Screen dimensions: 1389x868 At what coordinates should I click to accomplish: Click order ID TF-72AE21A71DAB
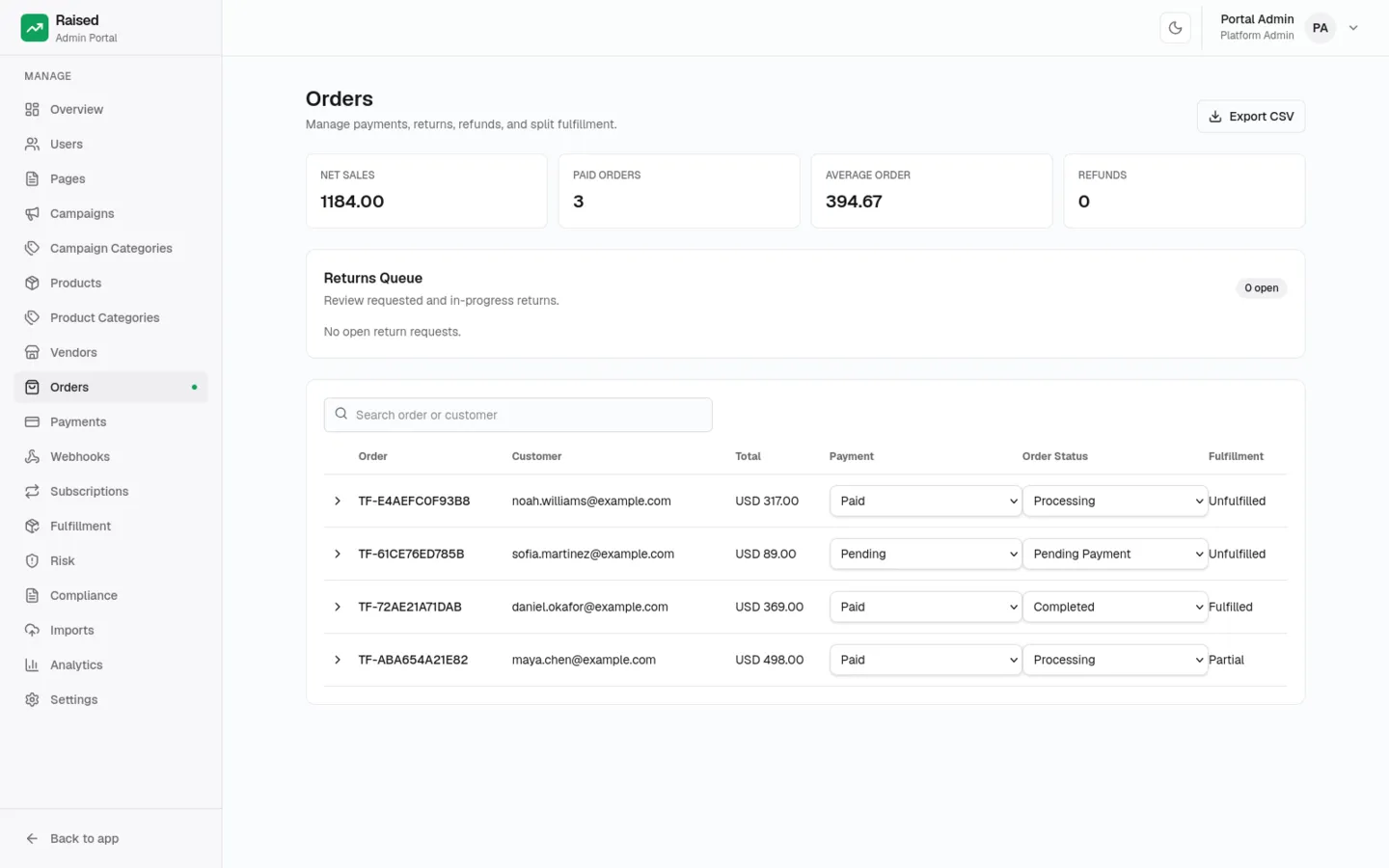[x=410, y=607]
